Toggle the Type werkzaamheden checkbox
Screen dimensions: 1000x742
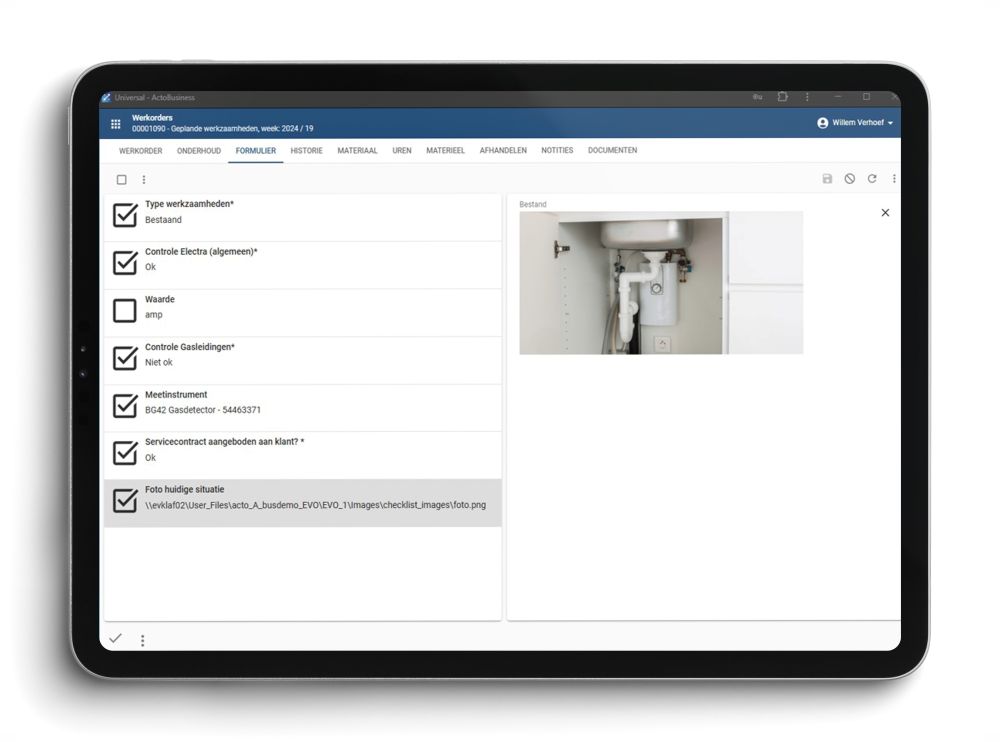[x=125, y=215]
